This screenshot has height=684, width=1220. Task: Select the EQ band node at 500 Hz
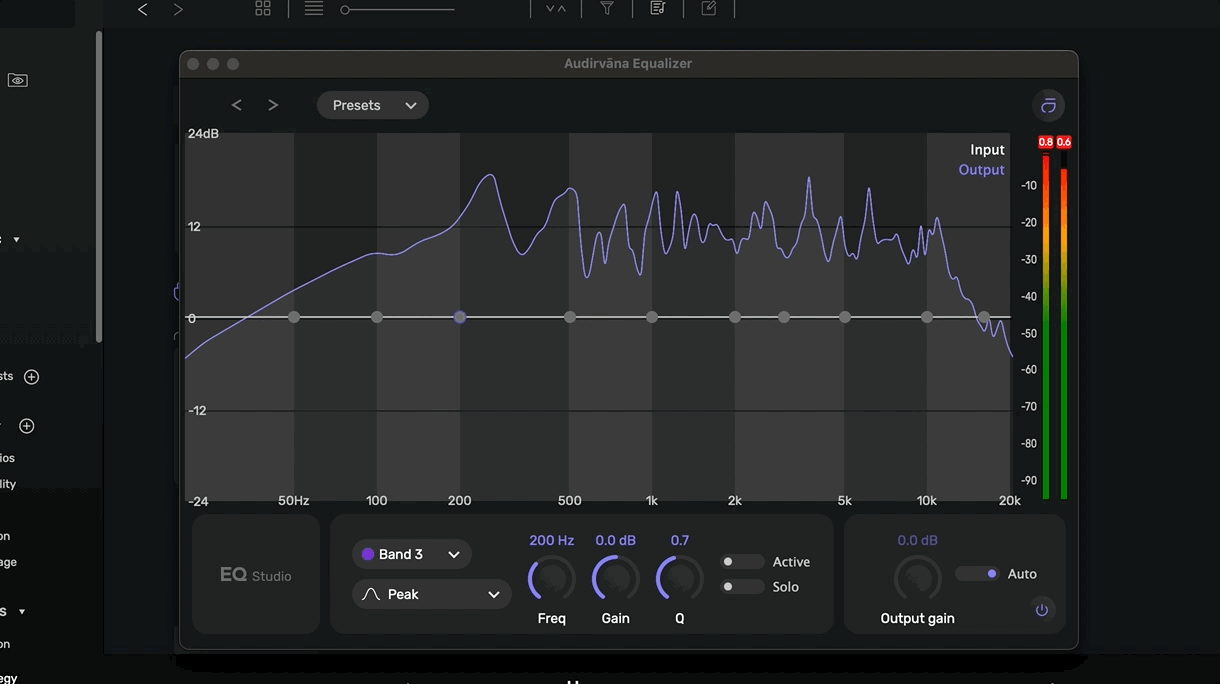[x=570, y=317]
